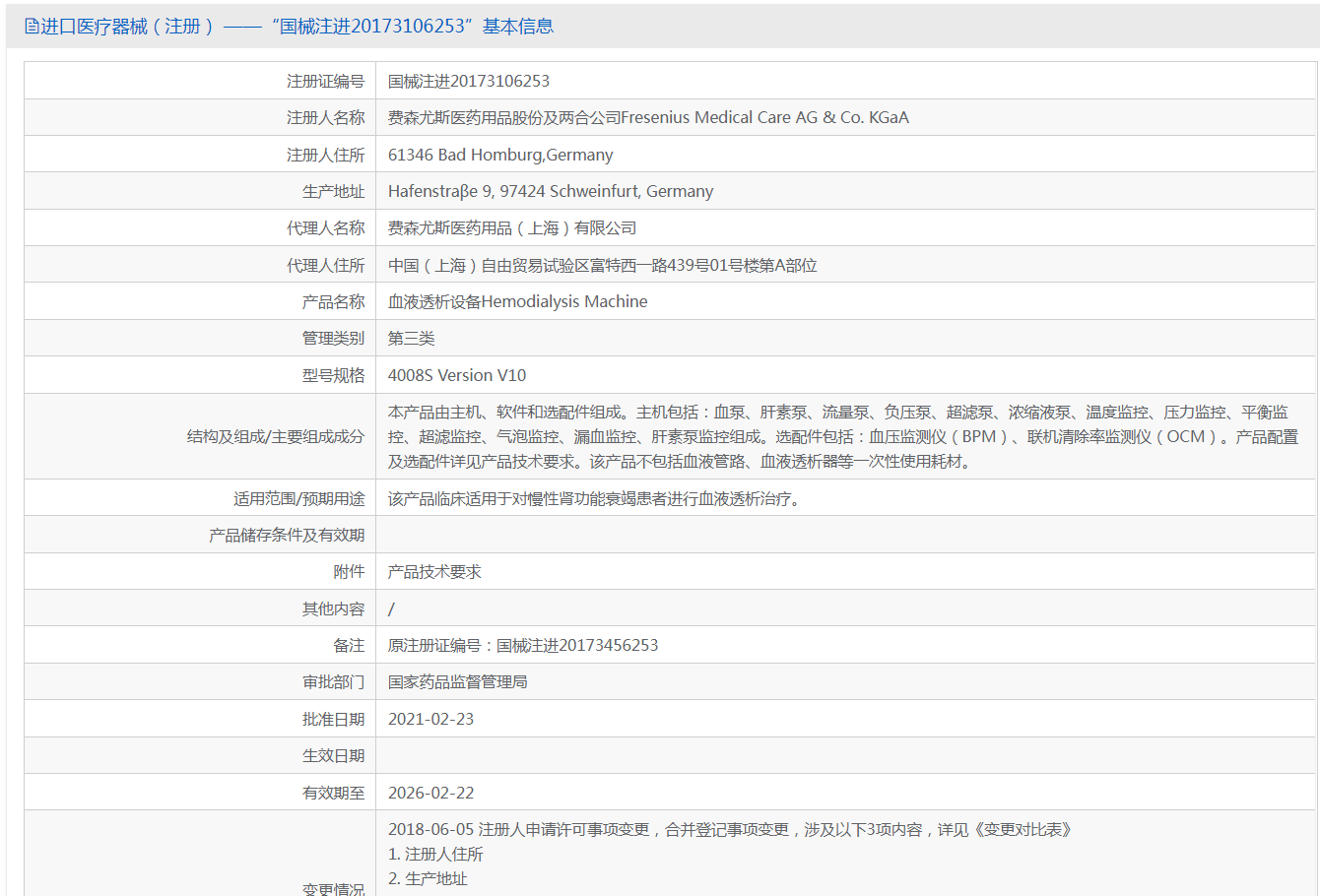The image size is (1320, 896).
Task: Click the 备注 label
Action: coord(349,645)
